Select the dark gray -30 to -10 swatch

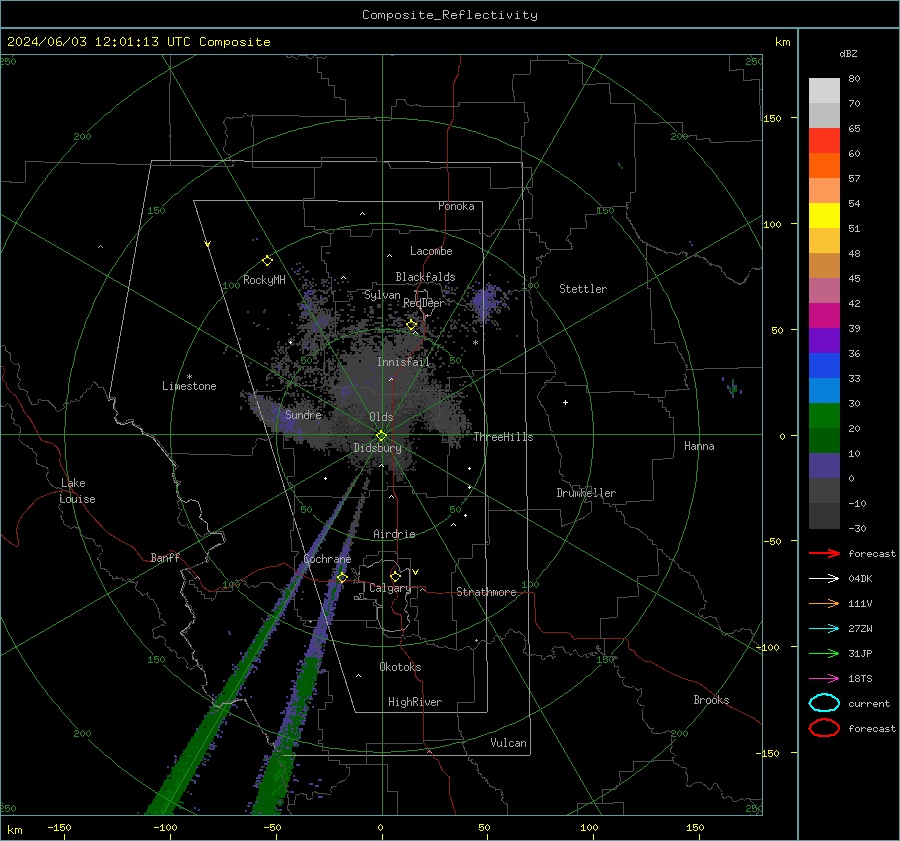(824, 515)
